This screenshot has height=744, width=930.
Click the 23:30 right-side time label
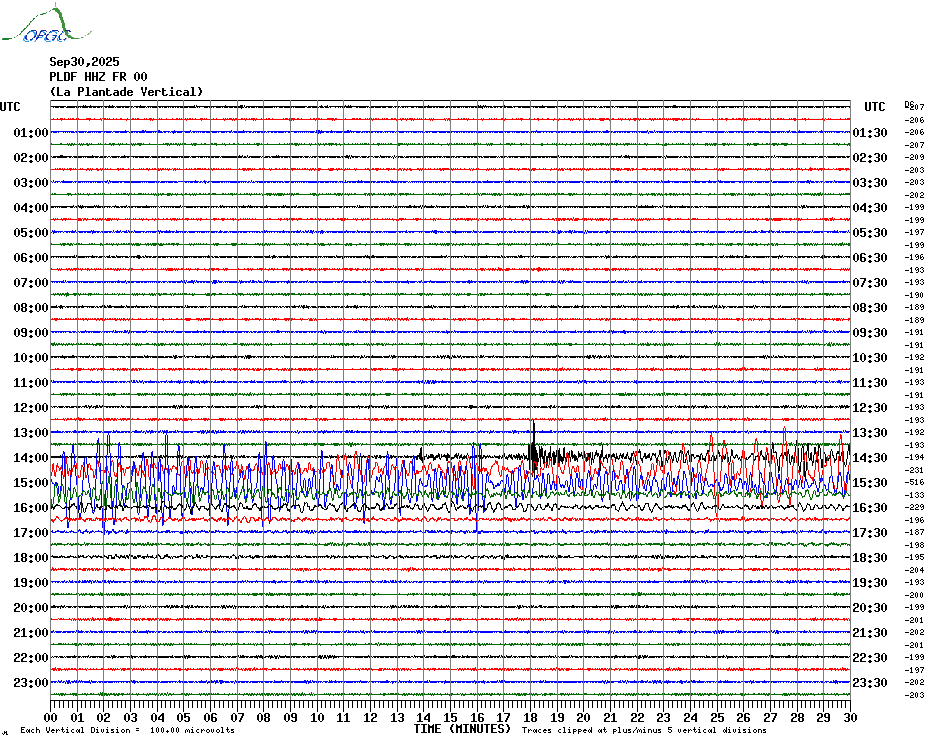[x=870, y=683]
